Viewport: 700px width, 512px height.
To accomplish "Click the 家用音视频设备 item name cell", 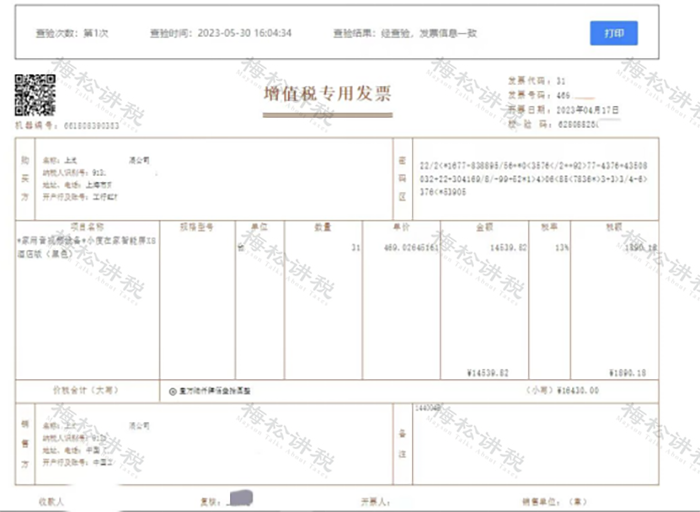I will pyautogui.click(x=87, y=247).
